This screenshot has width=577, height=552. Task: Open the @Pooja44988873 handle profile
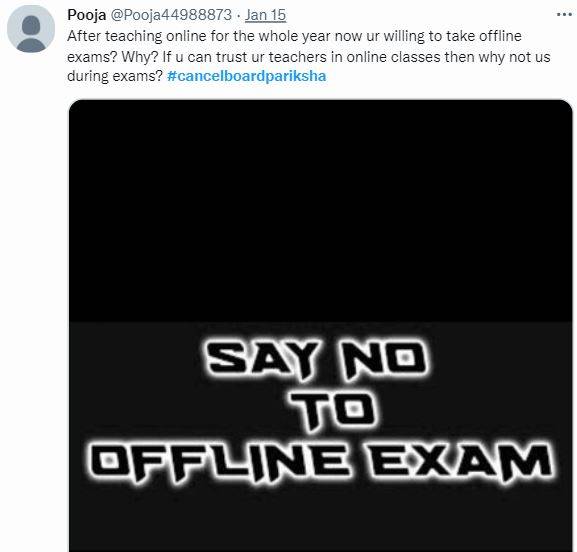[x=171, y=15]
